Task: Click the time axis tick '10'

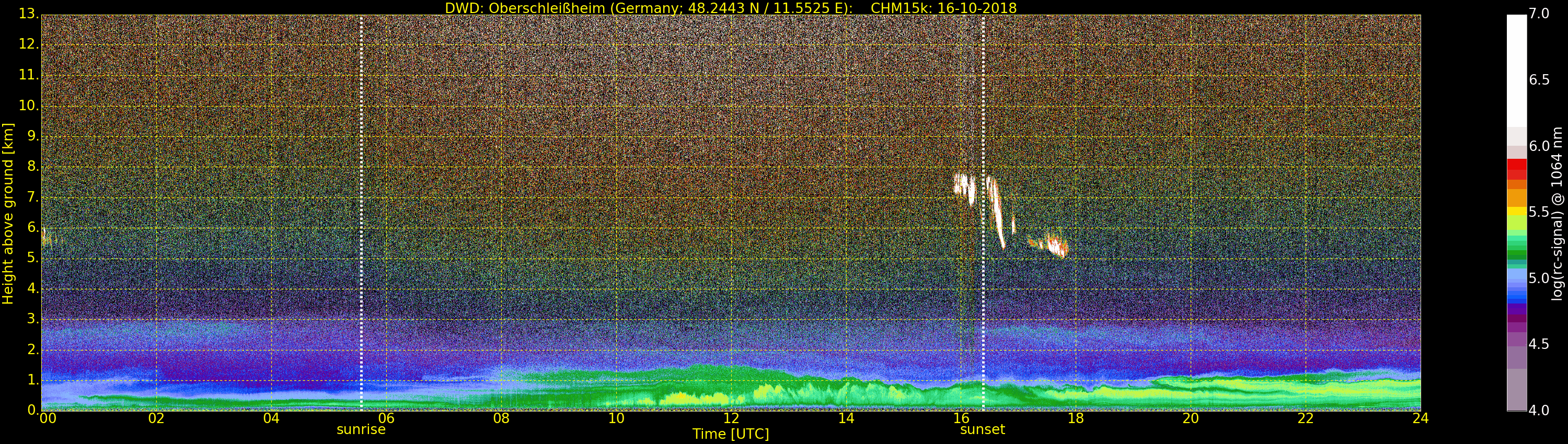Action: [616, 418]
